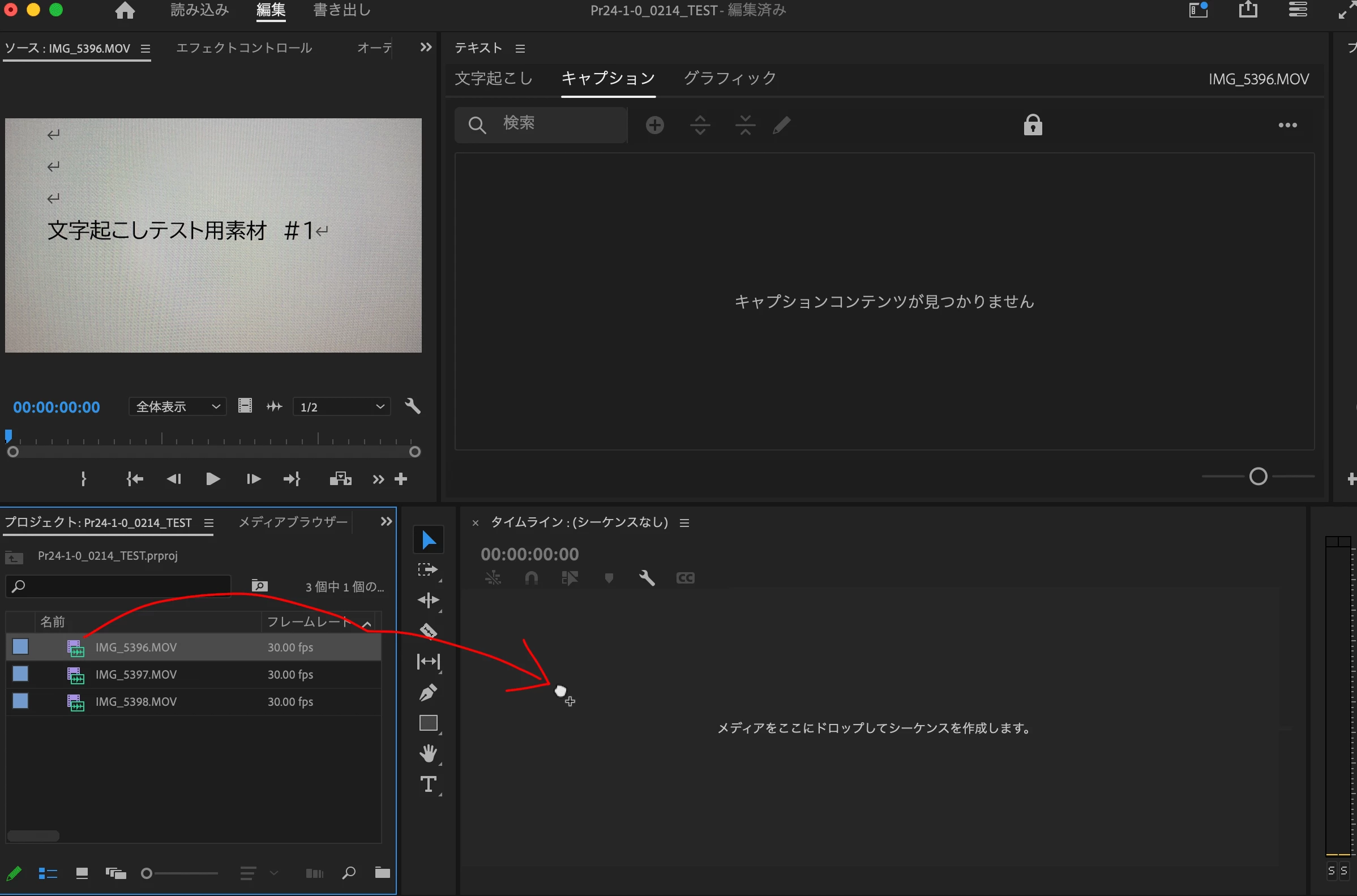1357x896 pixels.
Task: Switch to the 文字起こし tab
Action: click(494, 78)
